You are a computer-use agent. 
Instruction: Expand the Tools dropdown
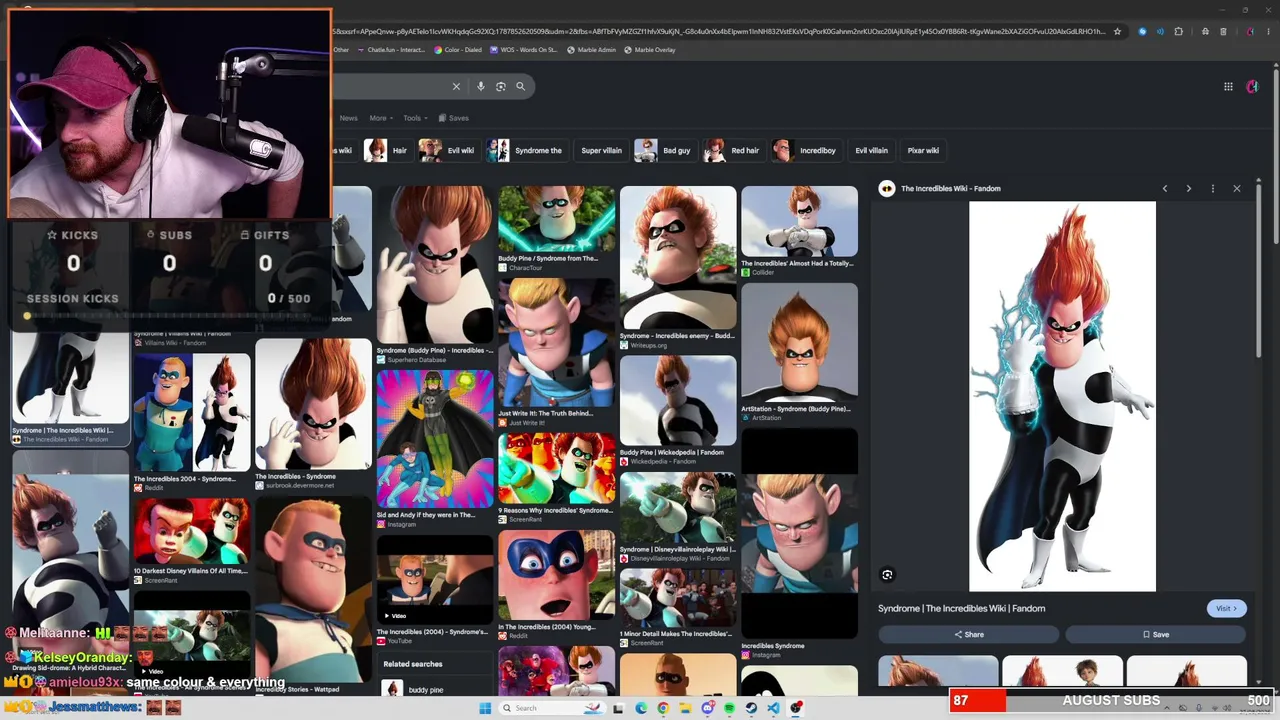coord(415,118)
